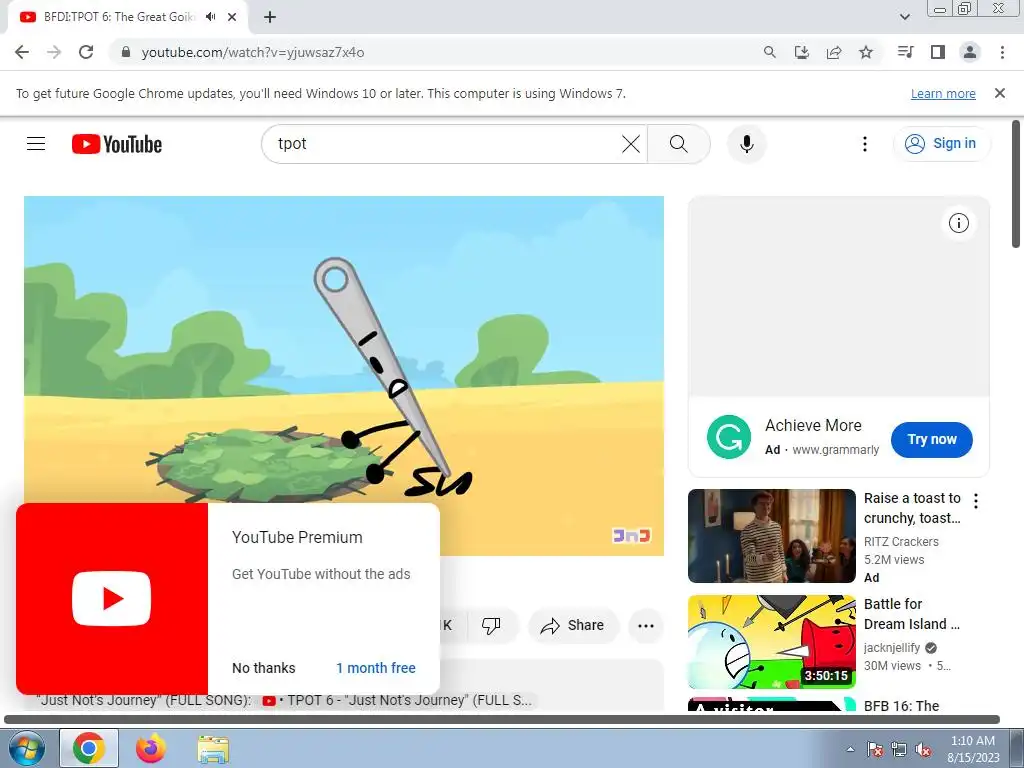Dismiss the Chrome update infobar
The height and width of the screenshot is (768, 1024).
pyautogui.click(x=1000, y=93)
